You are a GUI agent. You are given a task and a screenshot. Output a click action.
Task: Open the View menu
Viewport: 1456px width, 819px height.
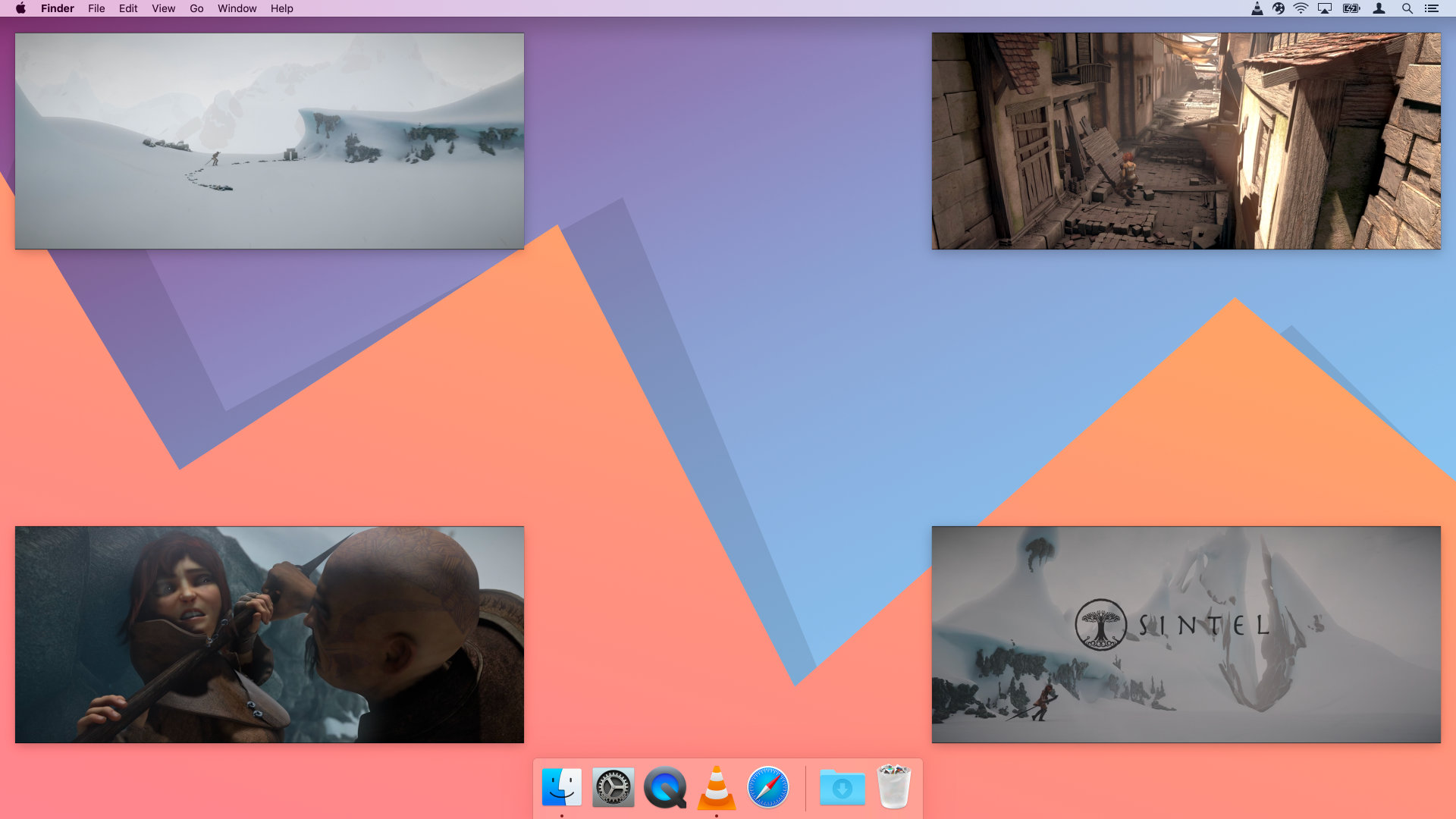click(x=163, y=8)
